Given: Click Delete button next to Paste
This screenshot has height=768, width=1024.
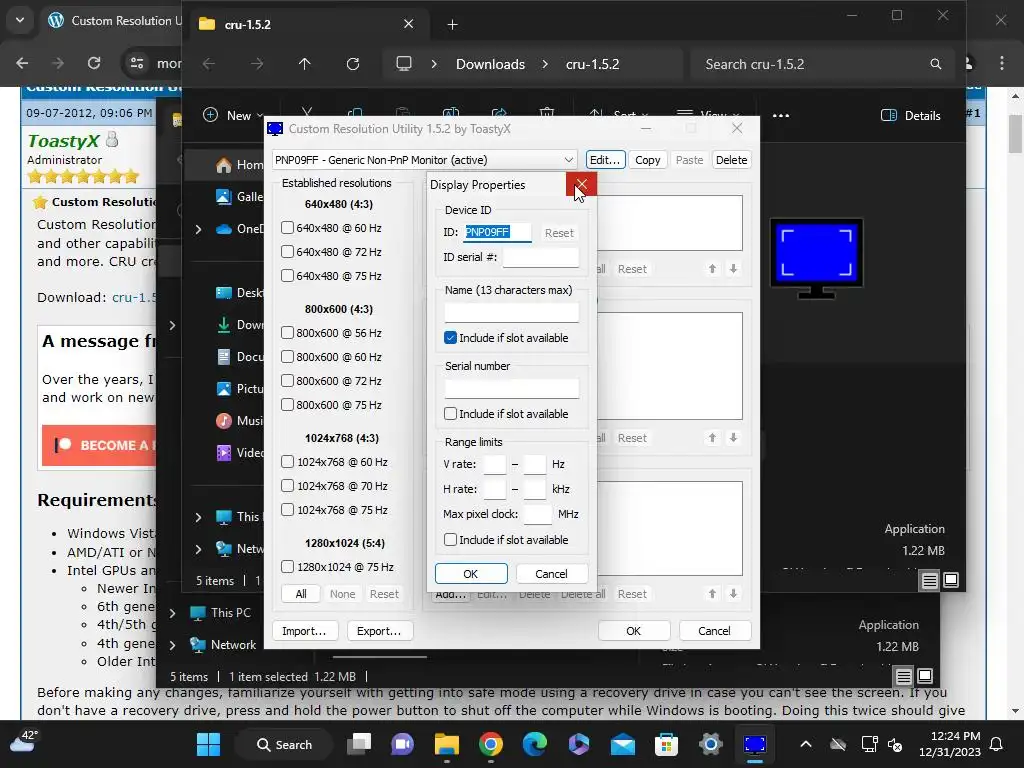Looking at the screenshot, I should [x=731, y=160].
